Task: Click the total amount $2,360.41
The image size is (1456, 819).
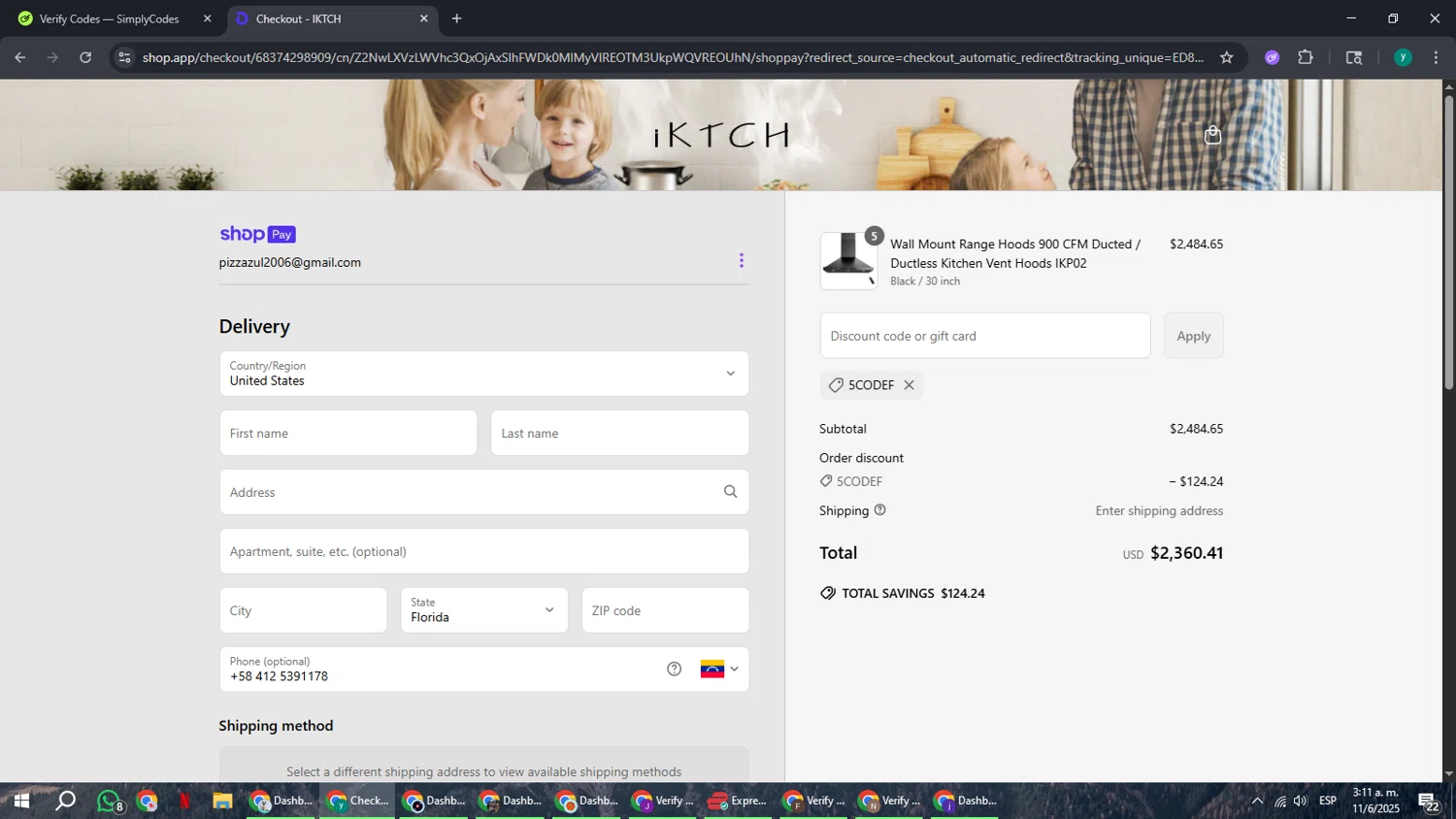Action: pos(1187,553)
